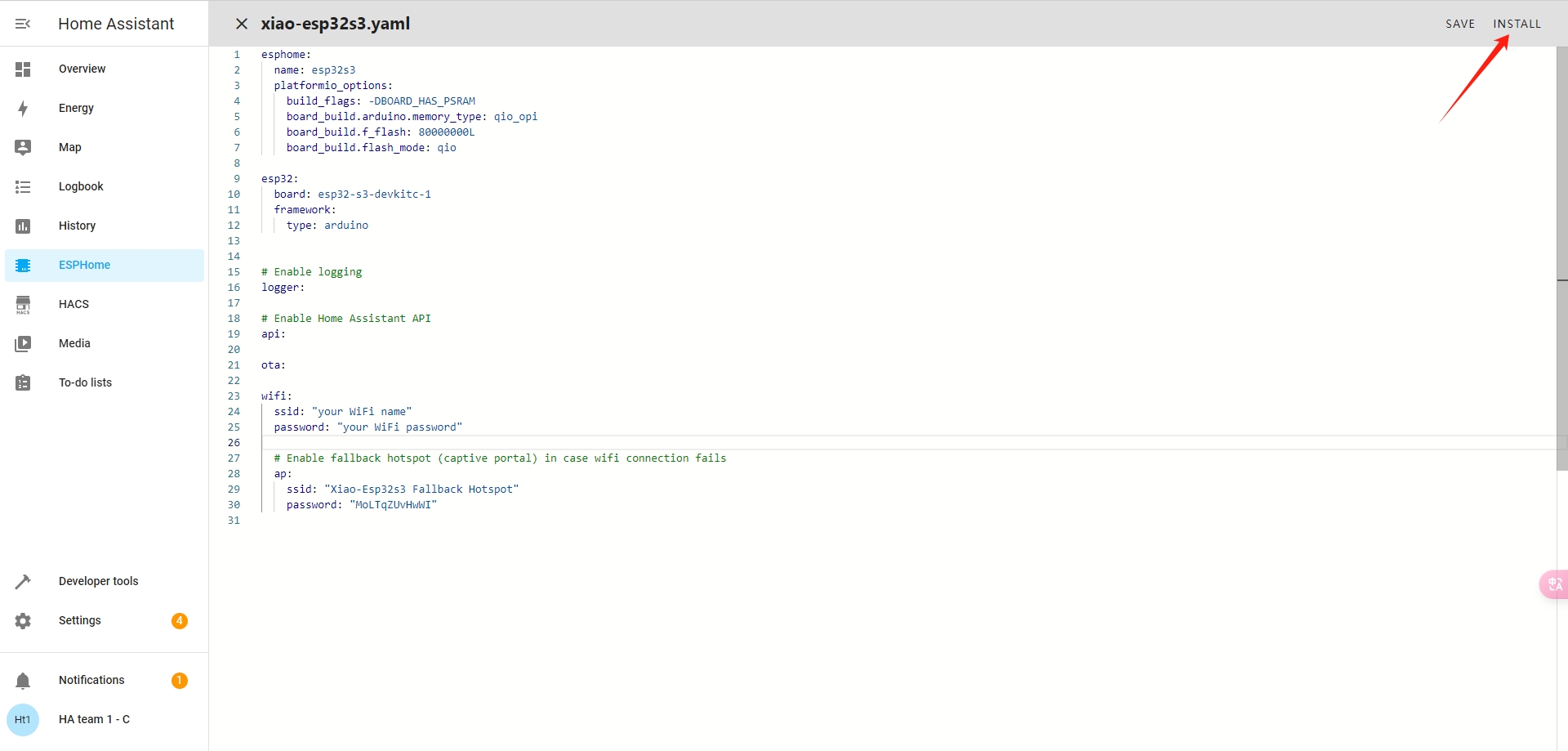Open the To-do lists menu item
This screenshot has height=751, width=1568.
pyautogui.click(x=105, y=383)
